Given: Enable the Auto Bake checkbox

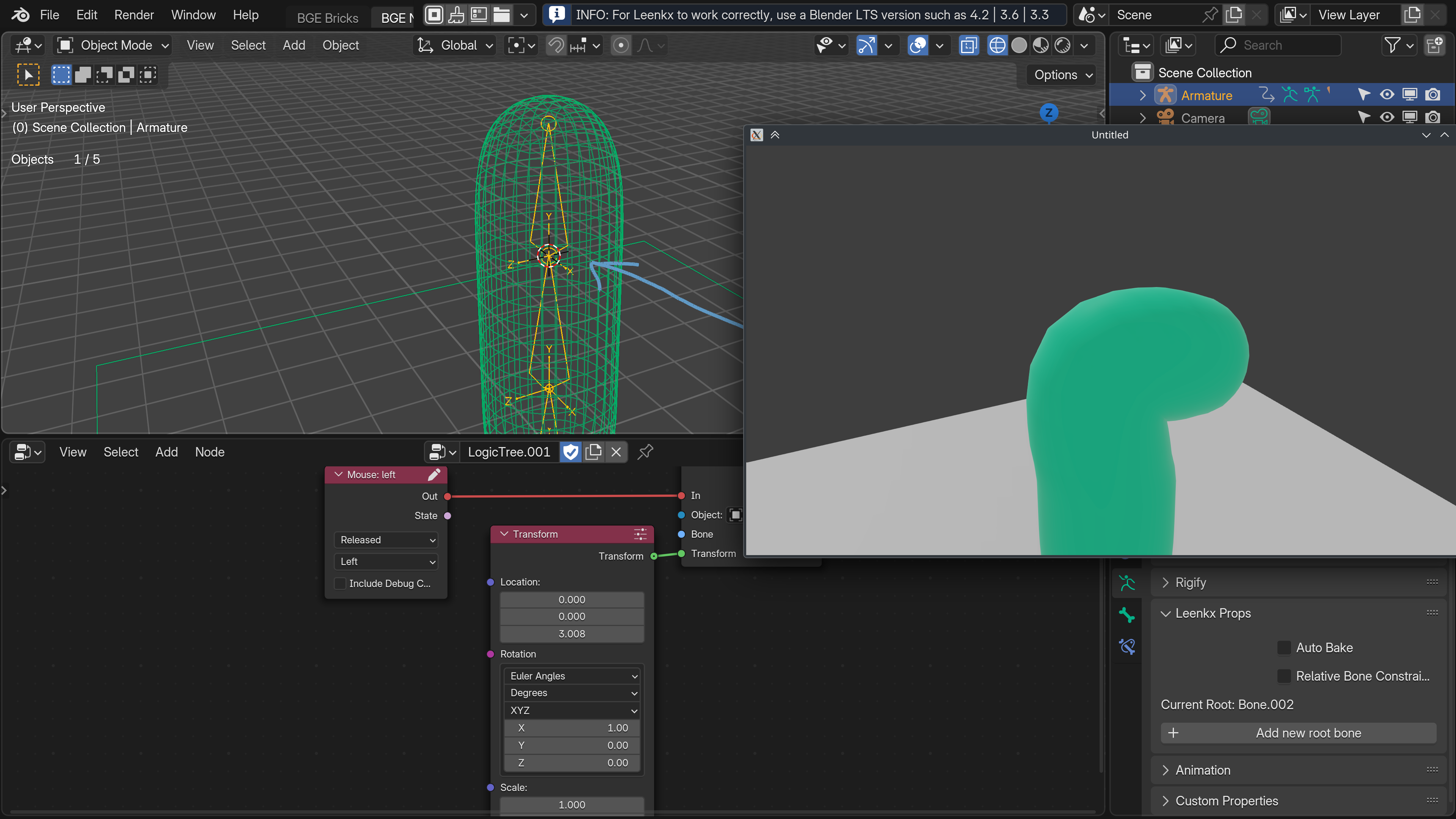Looking at the screenshot, I should 1283,648.
